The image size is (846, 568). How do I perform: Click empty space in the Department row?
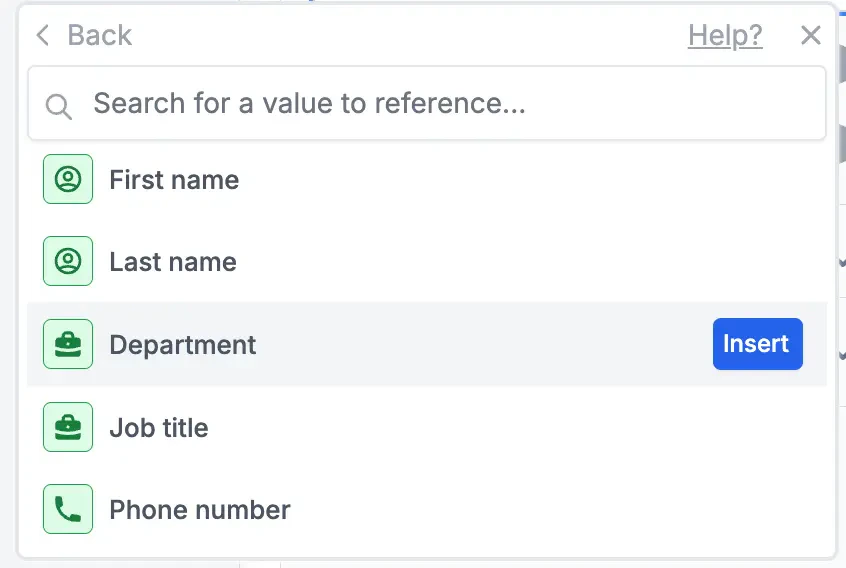[x=480, y=345]
